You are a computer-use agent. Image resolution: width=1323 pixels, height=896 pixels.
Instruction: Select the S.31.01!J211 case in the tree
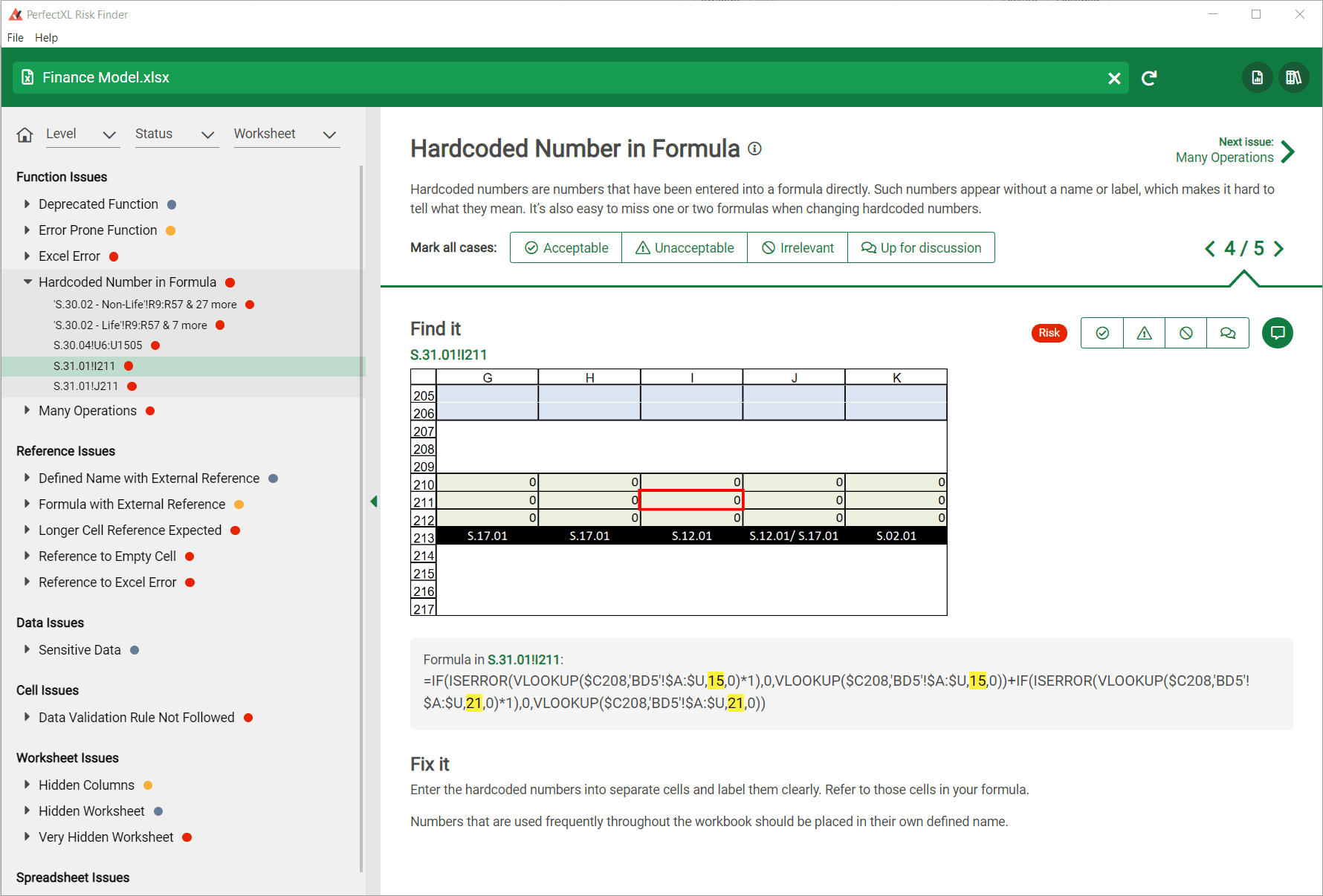[x=85, y=386]
